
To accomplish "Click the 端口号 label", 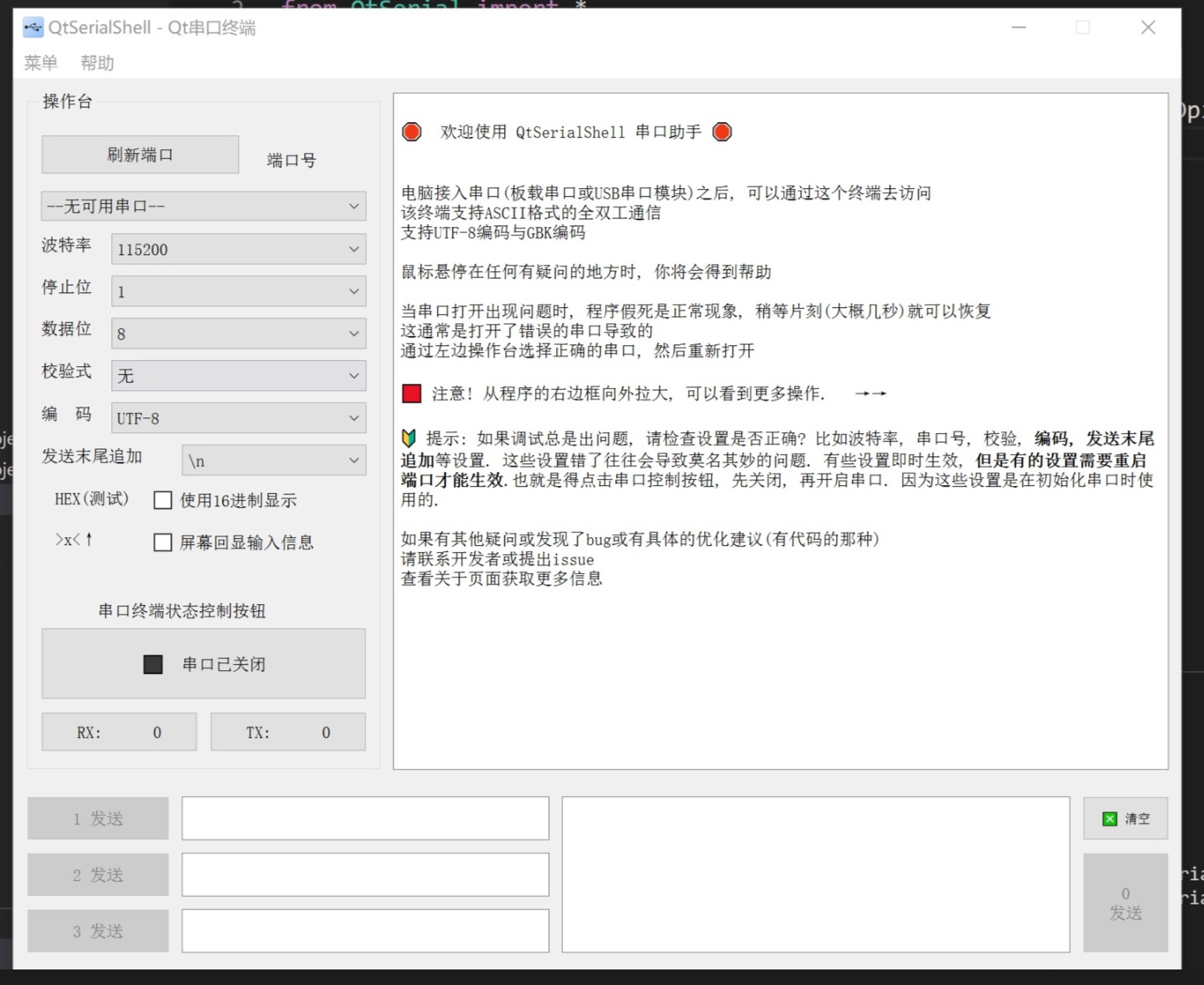I will pos(292,160).
